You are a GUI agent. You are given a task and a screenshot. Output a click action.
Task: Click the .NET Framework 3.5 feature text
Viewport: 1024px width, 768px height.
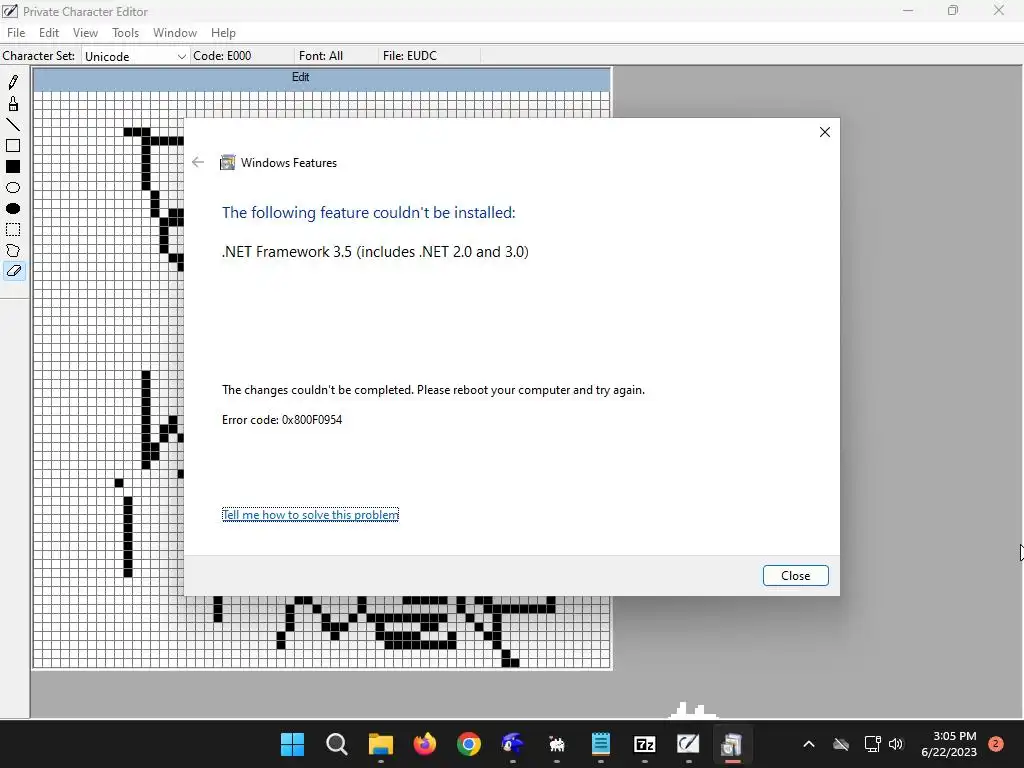click(376, 251)
